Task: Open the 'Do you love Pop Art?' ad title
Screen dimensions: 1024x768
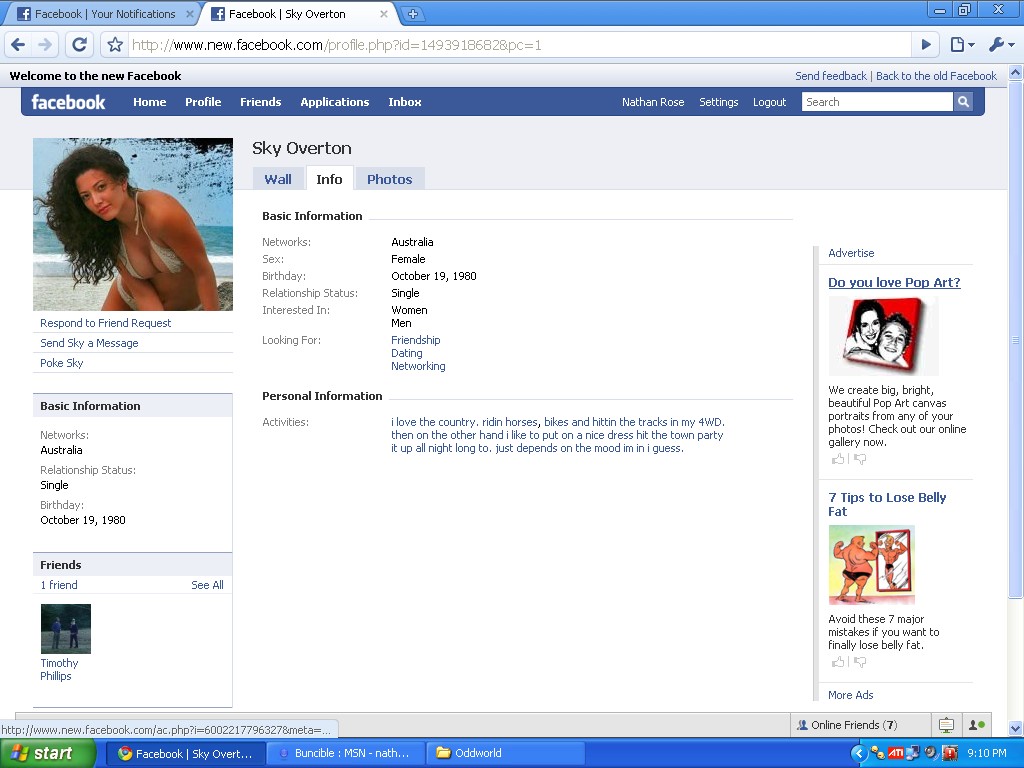Action: coord(894,282)
